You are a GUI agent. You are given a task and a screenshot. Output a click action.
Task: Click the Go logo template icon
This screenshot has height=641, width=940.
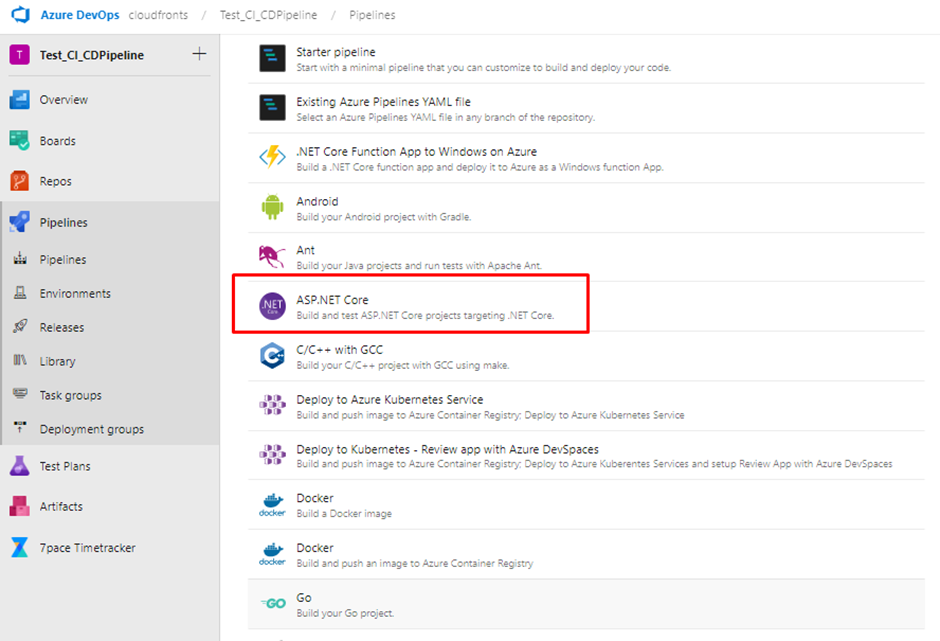coord(273,603)
